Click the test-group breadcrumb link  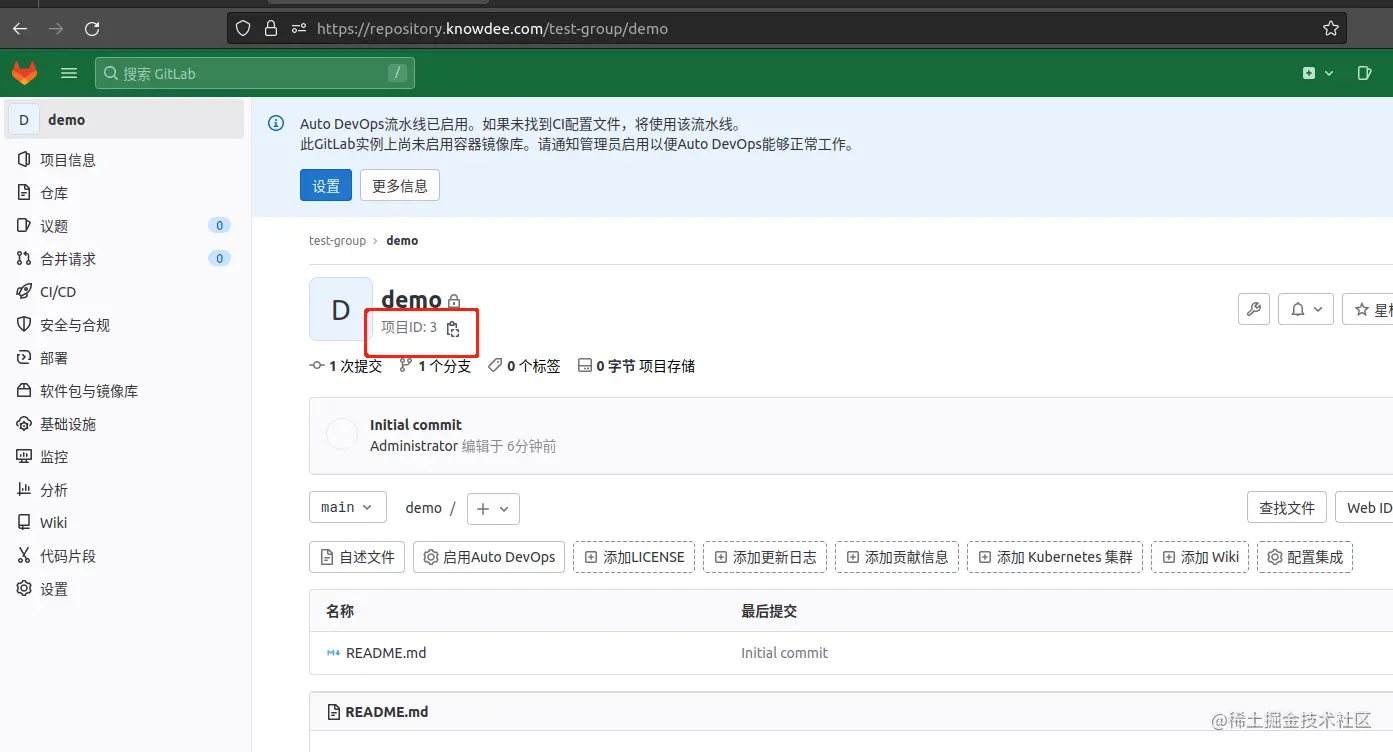pyautogui.click(x=338, y=241)
